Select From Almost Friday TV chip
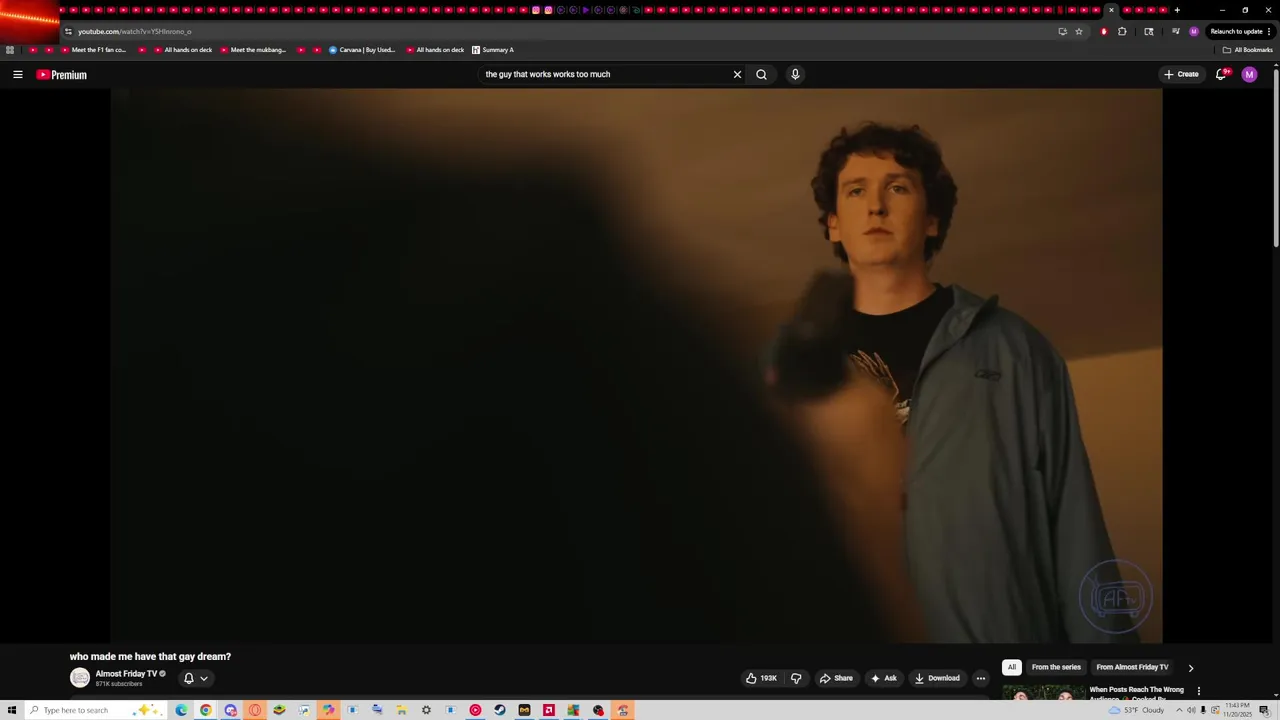 pos(1132,667)
